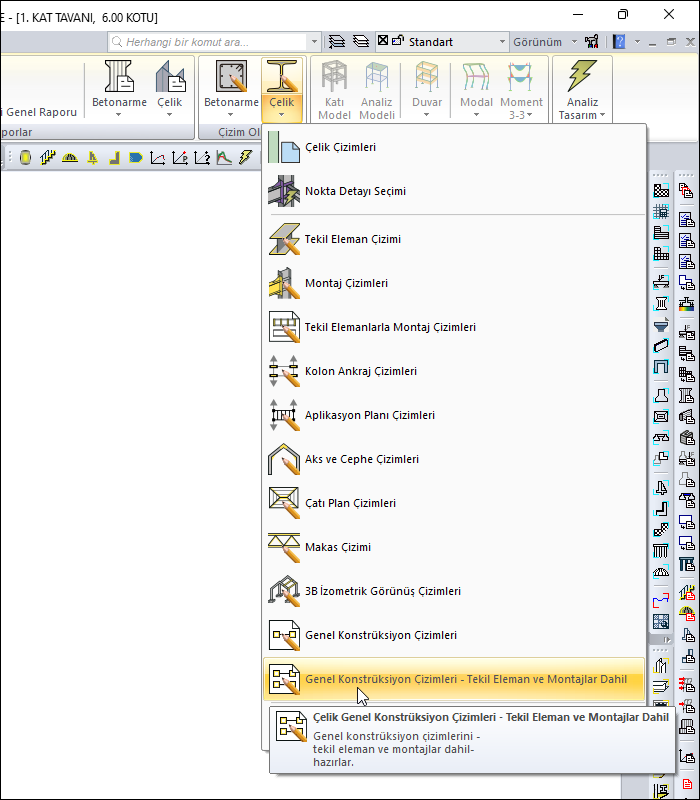Click small lightning bolt toolbar icon
Viewport: 700px width, 800px height.
tap(246, 158)
